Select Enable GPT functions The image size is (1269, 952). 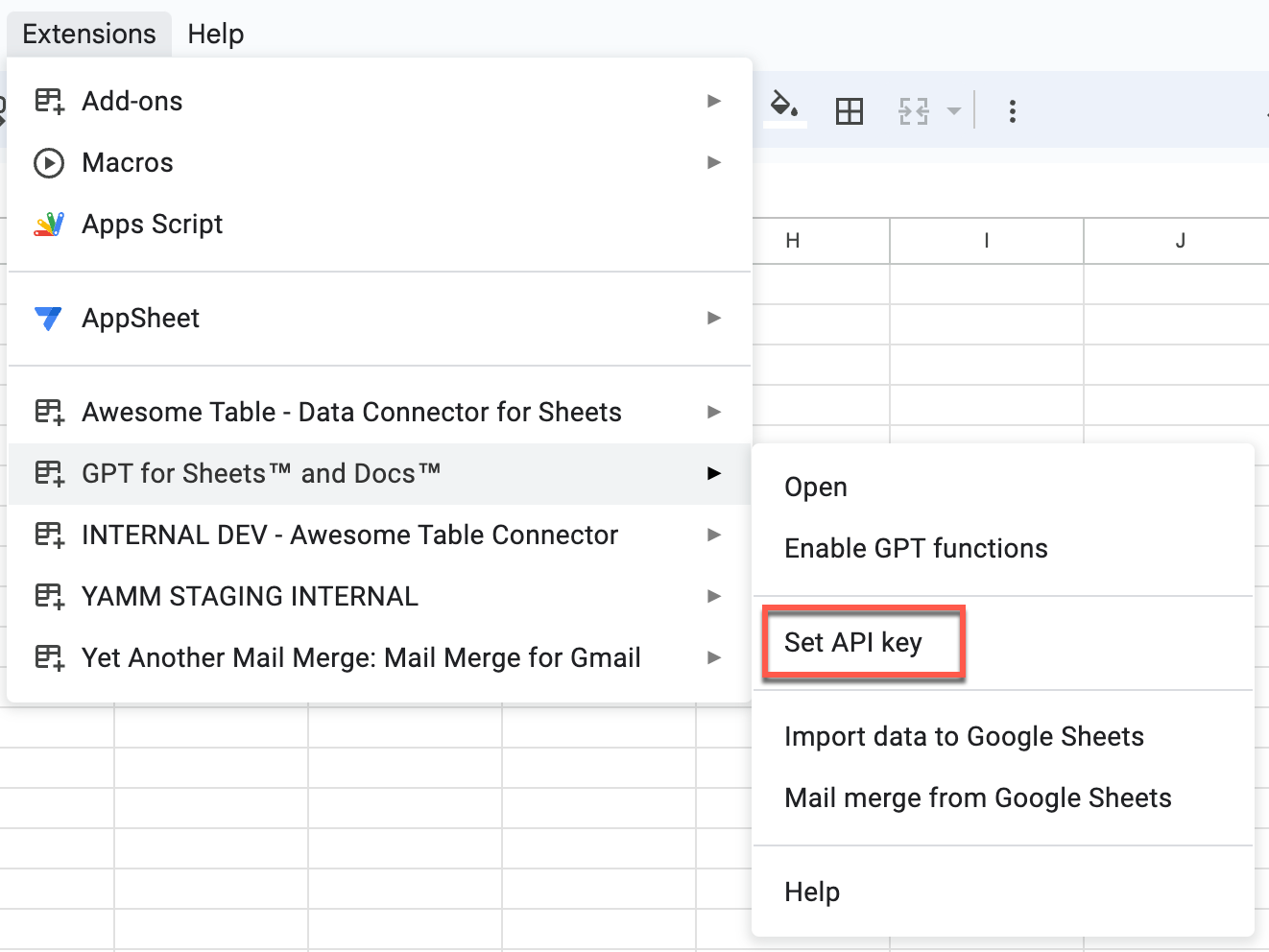1003,548
